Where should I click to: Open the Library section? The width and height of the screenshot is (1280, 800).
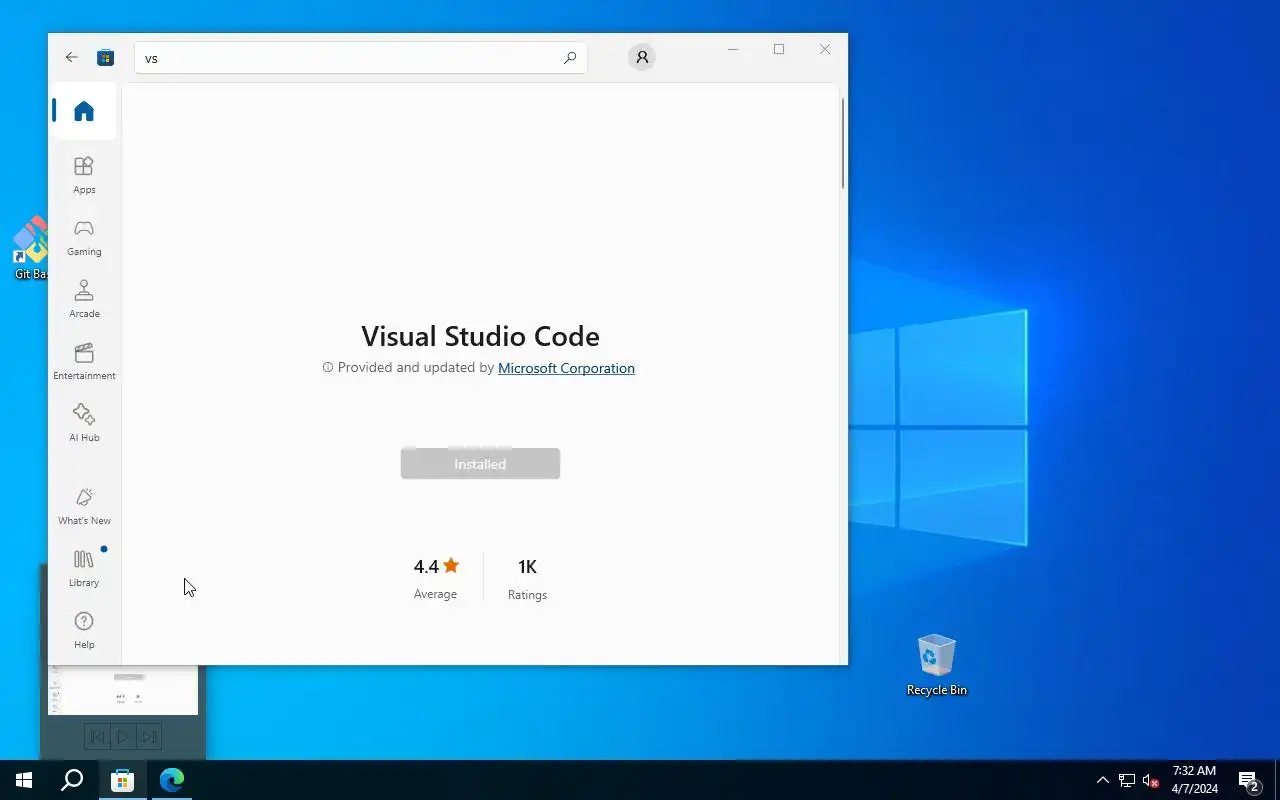point(84,568)
